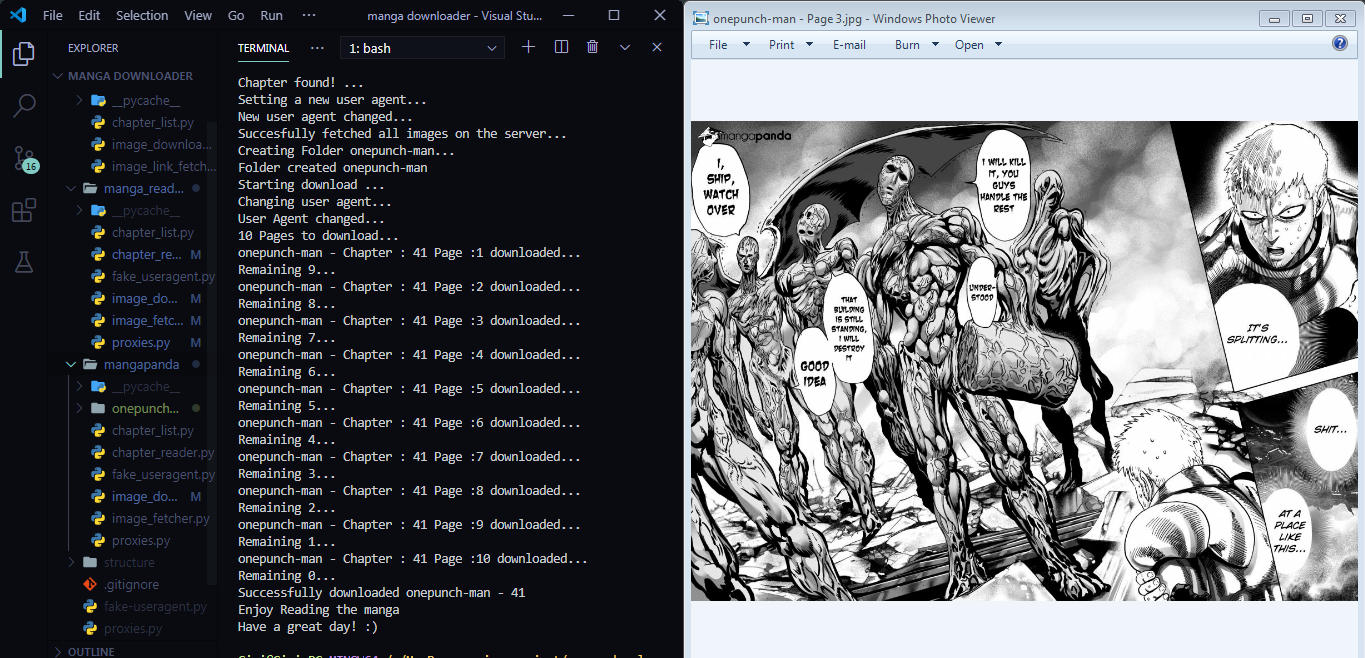
Task: Open VS Code View menu
Action: pyautogui.click(x=198, y=16)
